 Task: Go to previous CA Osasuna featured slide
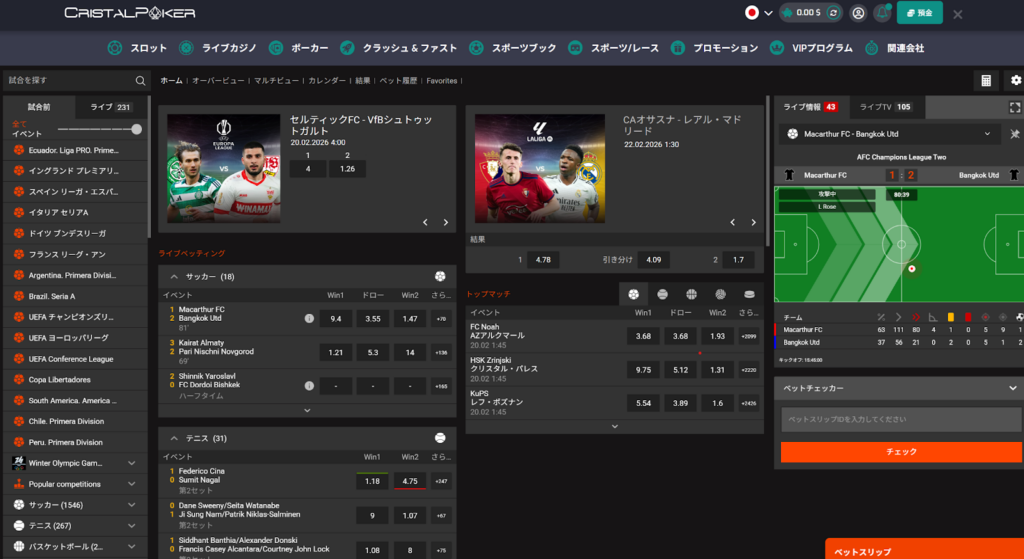click(x=732, y=223)
